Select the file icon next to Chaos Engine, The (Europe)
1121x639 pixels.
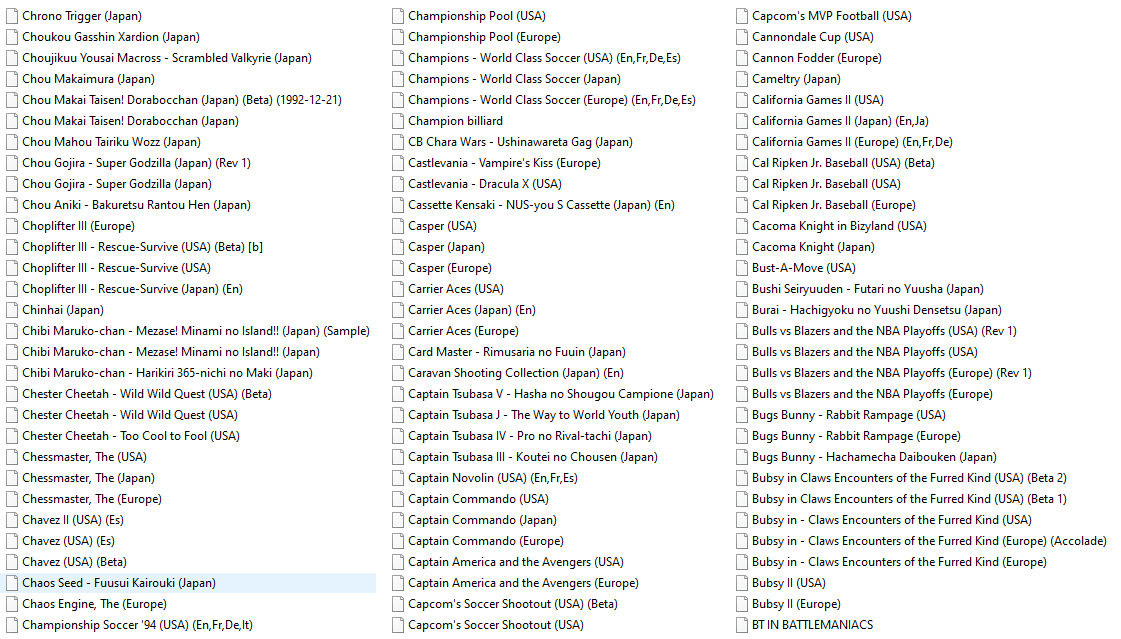coord(11,604)
